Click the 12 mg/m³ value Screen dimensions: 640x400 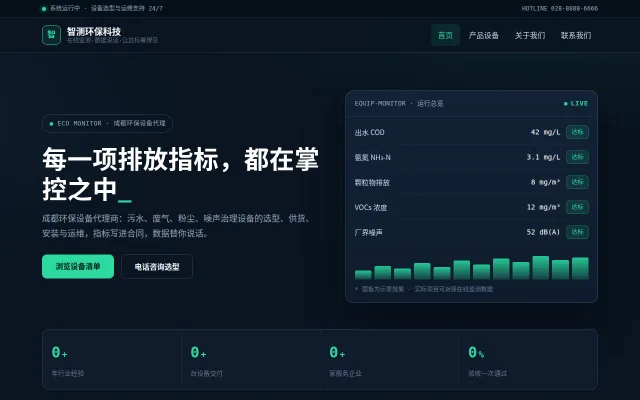click(x=543, y=207)
